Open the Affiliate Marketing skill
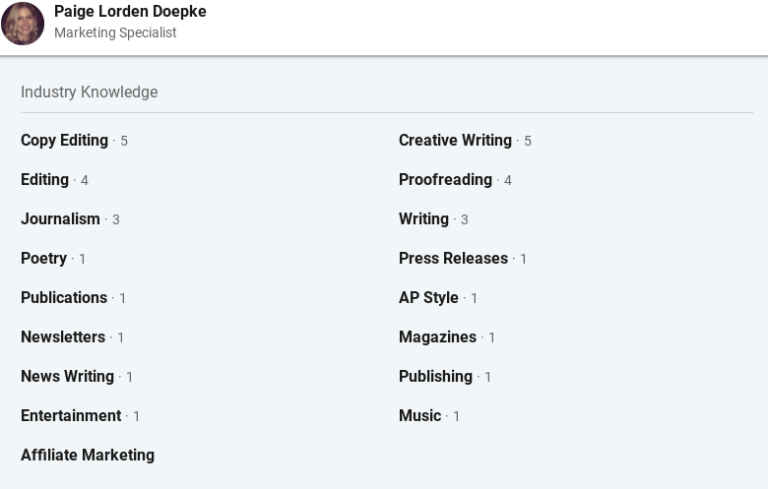The image size is (768, 489). pyautogui.click(x=88, y=455)
